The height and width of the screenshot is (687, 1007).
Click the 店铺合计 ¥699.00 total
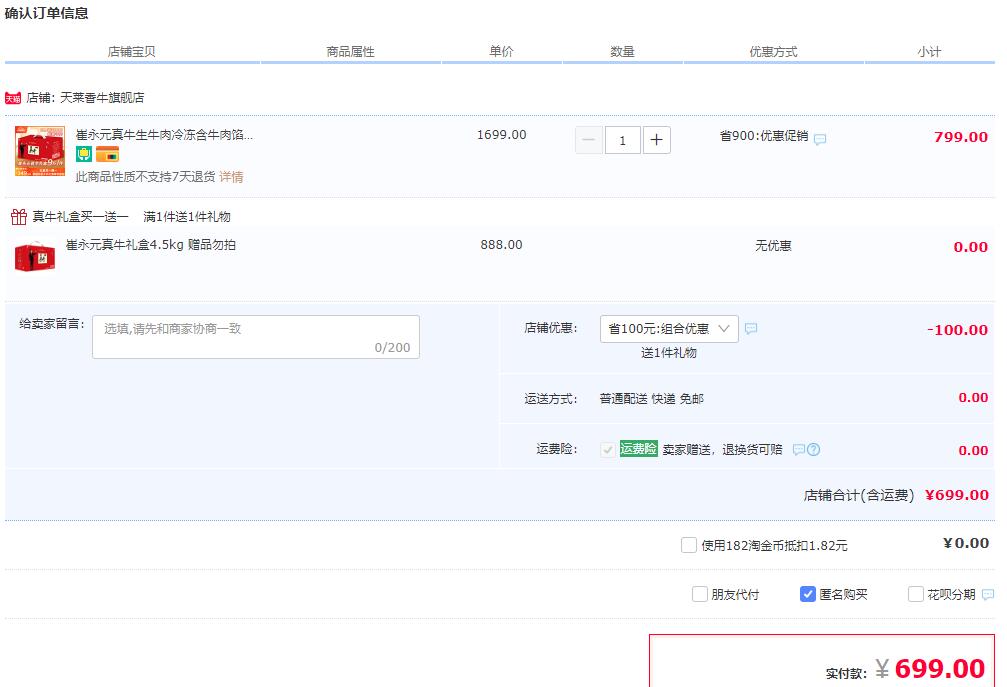pos(896,495)
